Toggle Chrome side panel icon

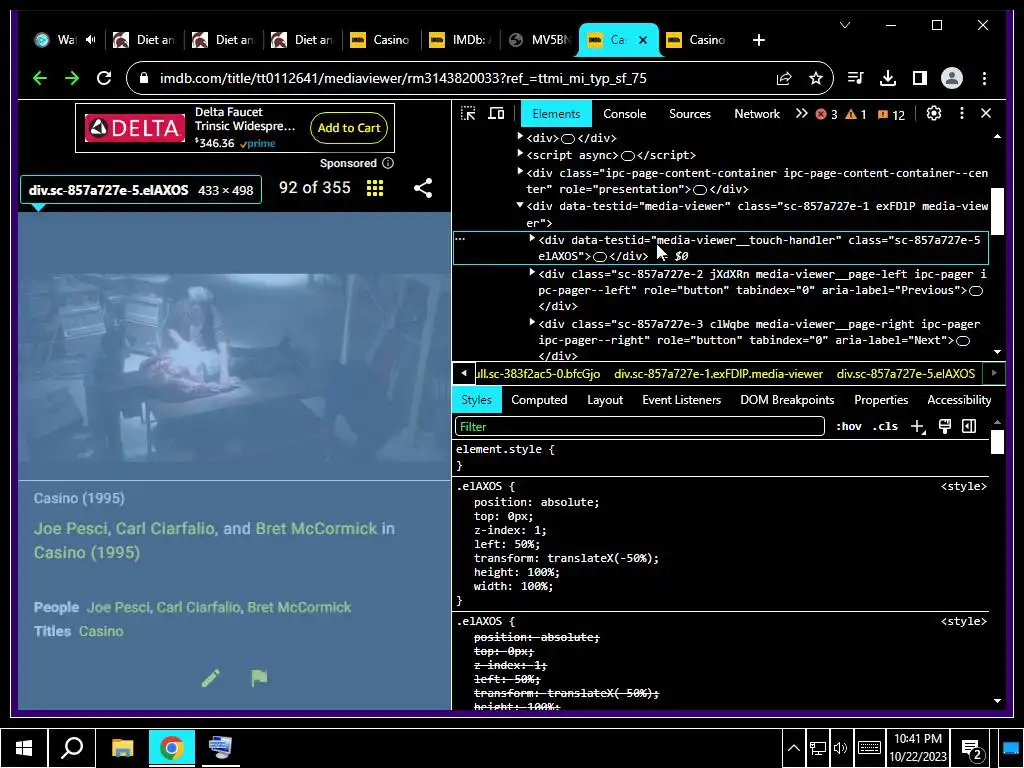pyautogui.click(x=920, y=78)
